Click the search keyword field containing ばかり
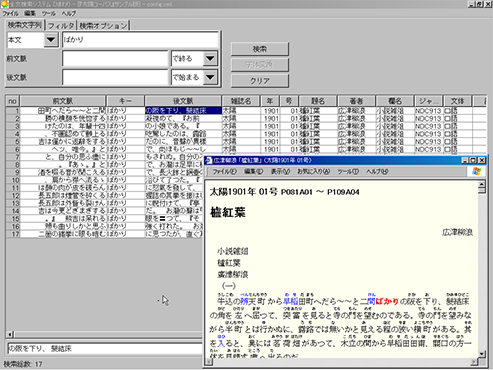Screen dimensions: 493x370 point(140,40)
